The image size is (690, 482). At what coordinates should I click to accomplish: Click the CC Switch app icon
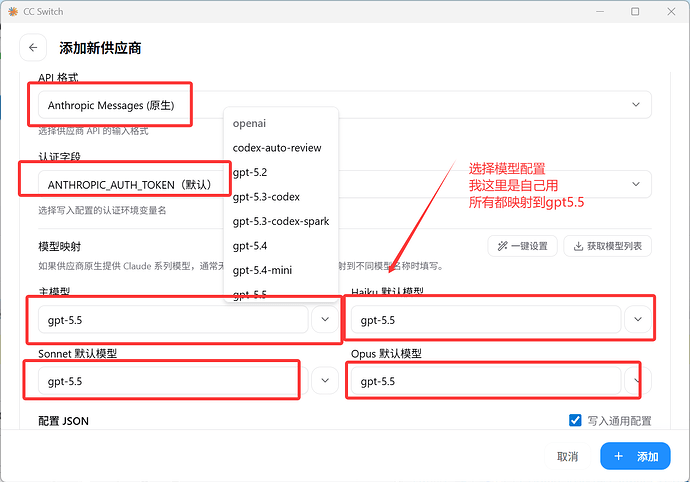pyautogui.click(x=13, y=11)
